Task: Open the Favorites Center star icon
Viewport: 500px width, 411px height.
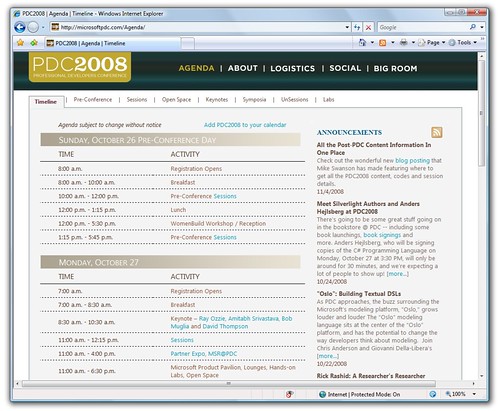Action: (x=20, y=43)
